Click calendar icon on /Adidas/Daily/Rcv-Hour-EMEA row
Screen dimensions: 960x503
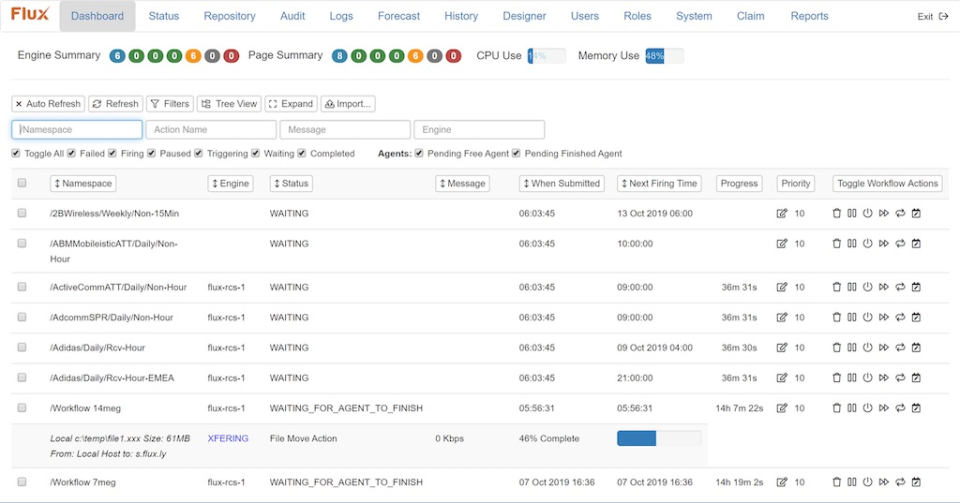(916, 378)
